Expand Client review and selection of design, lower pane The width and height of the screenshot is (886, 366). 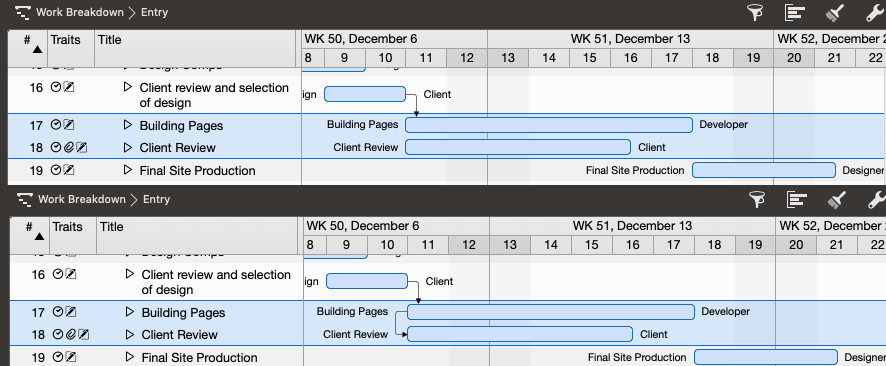coord(130,274)
